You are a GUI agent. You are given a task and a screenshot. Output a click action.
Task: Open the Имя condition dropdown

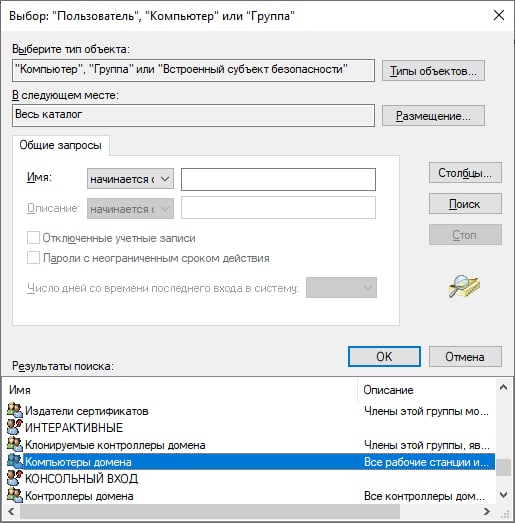(130, 179)
